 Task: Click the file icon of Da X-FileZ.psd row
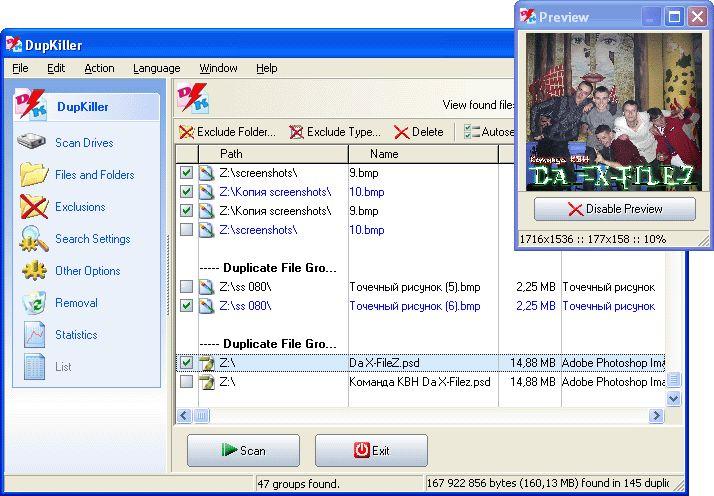207,363
